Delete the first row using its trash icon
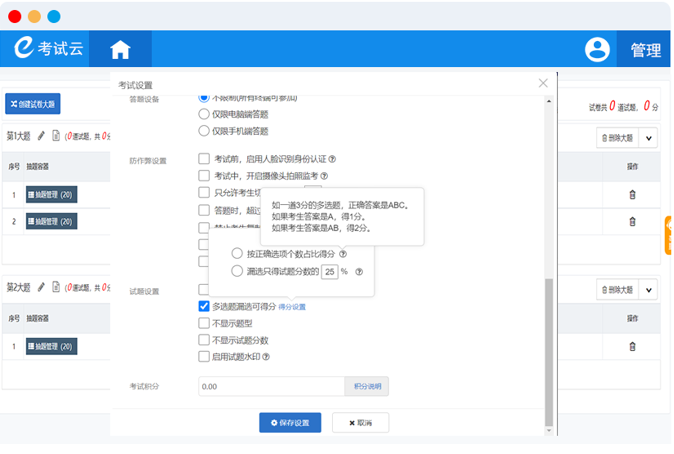674x454 pixels. 631,195
